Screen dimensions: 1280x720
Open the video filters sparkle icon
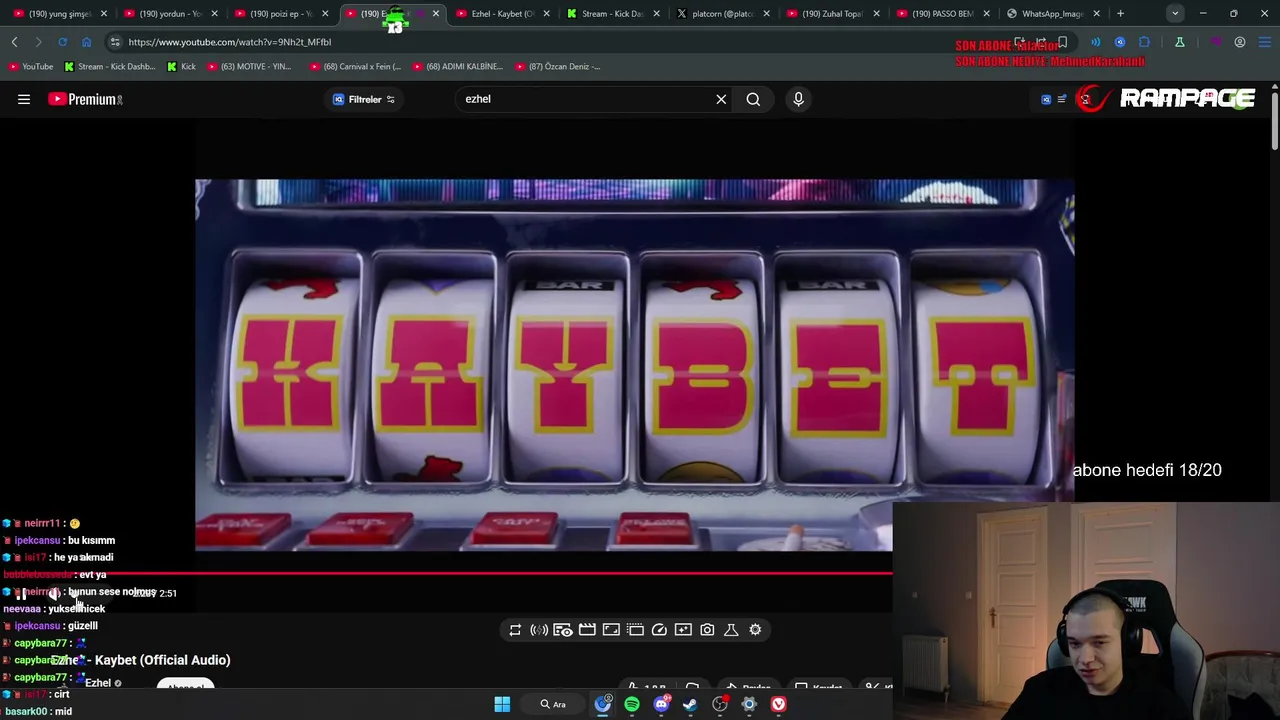point(683,630)
